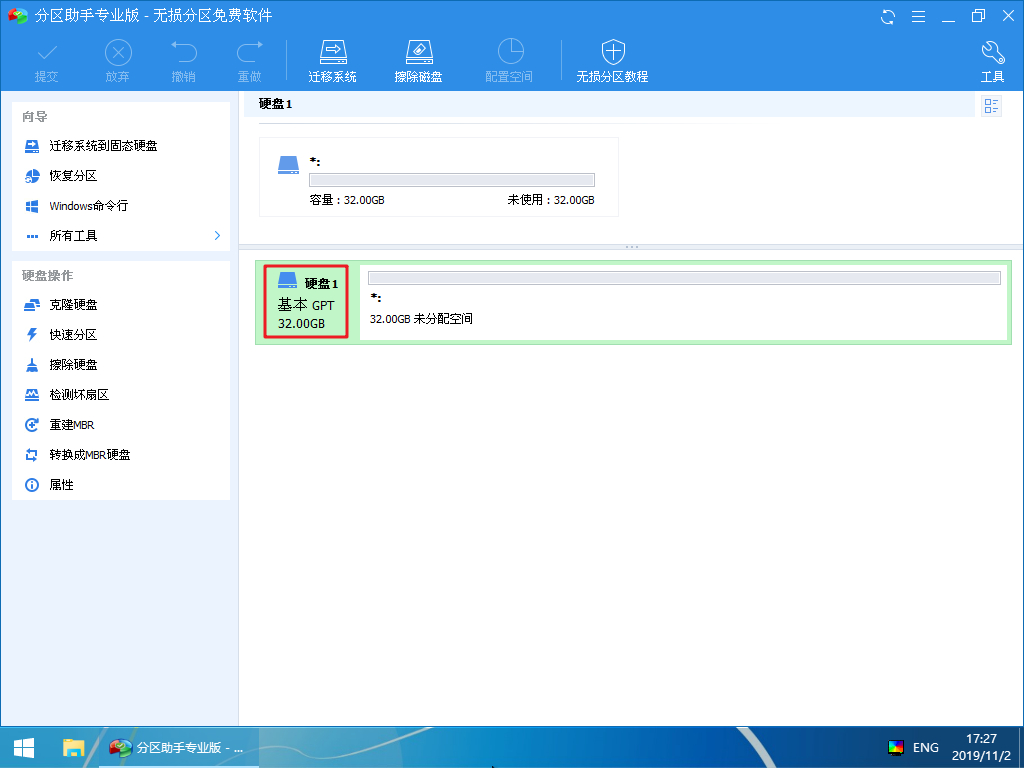Image resolution: width=1024 pixels, height=768 pixels.
Task: Open 迁移系统到固态硬盘 wizard
Action: [x=103, y=146]
